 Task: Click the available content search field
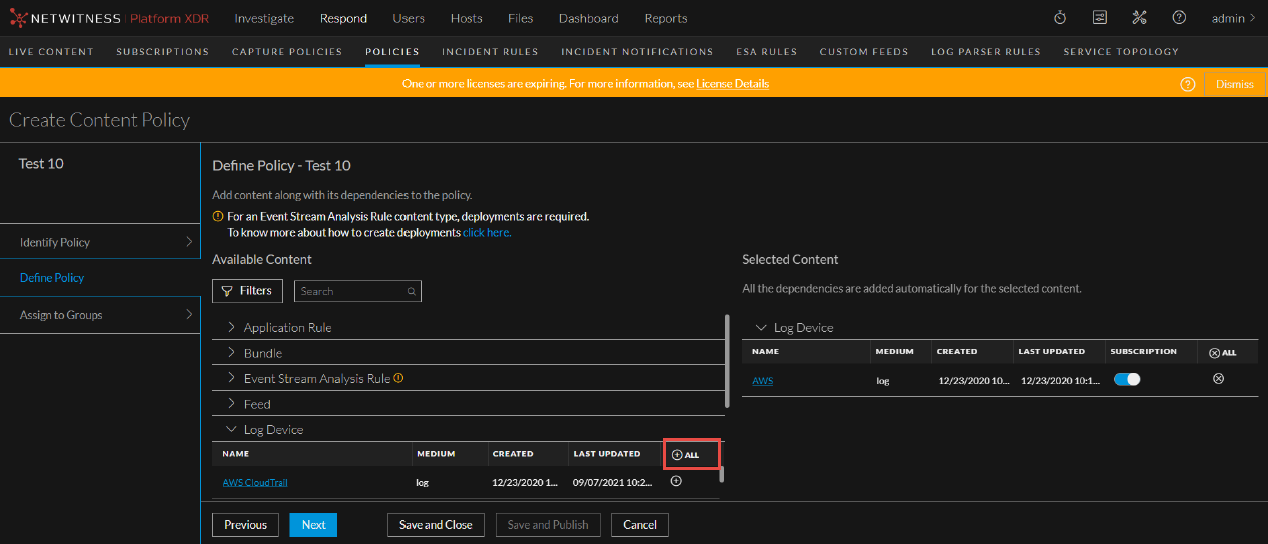352,291
